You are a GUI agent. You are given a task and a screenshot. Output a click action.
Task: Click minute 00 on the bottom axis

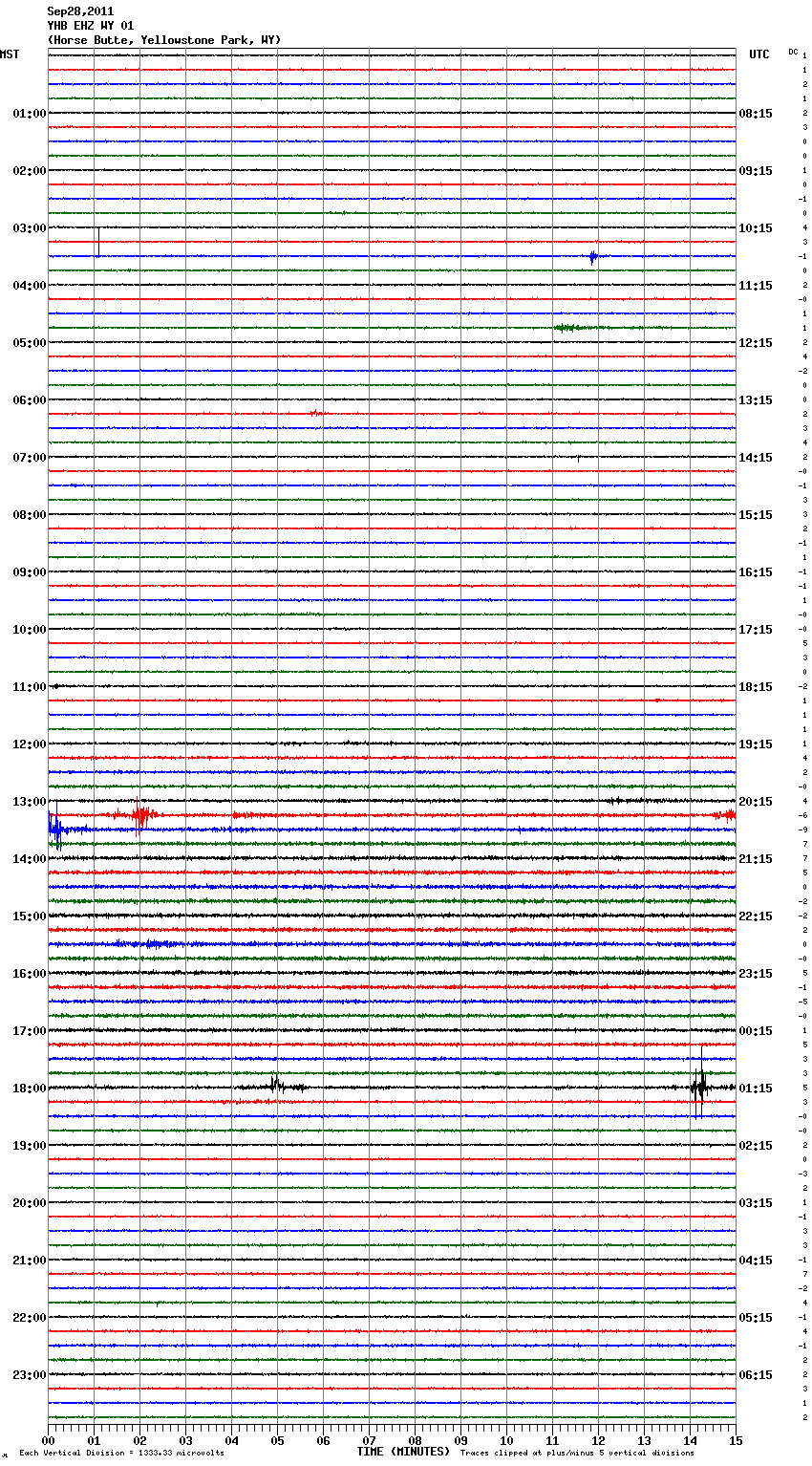49,1440
